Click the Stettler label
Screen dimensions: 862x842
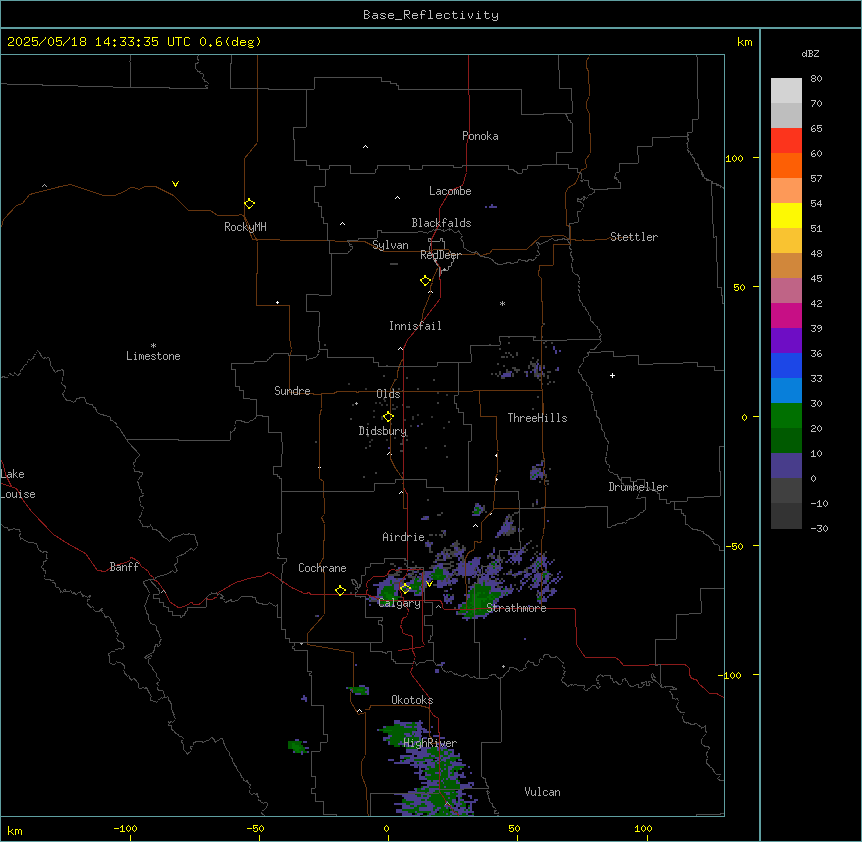[633, 237]
